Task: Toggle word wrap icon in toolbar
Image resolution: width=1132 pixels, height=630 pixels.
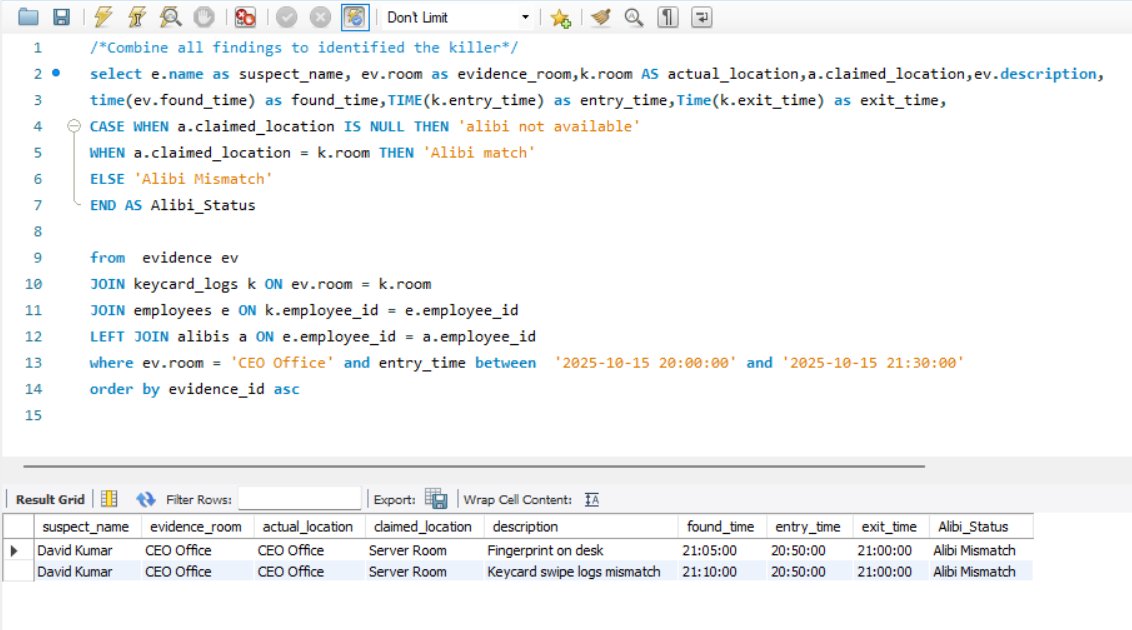Action: 702,17
